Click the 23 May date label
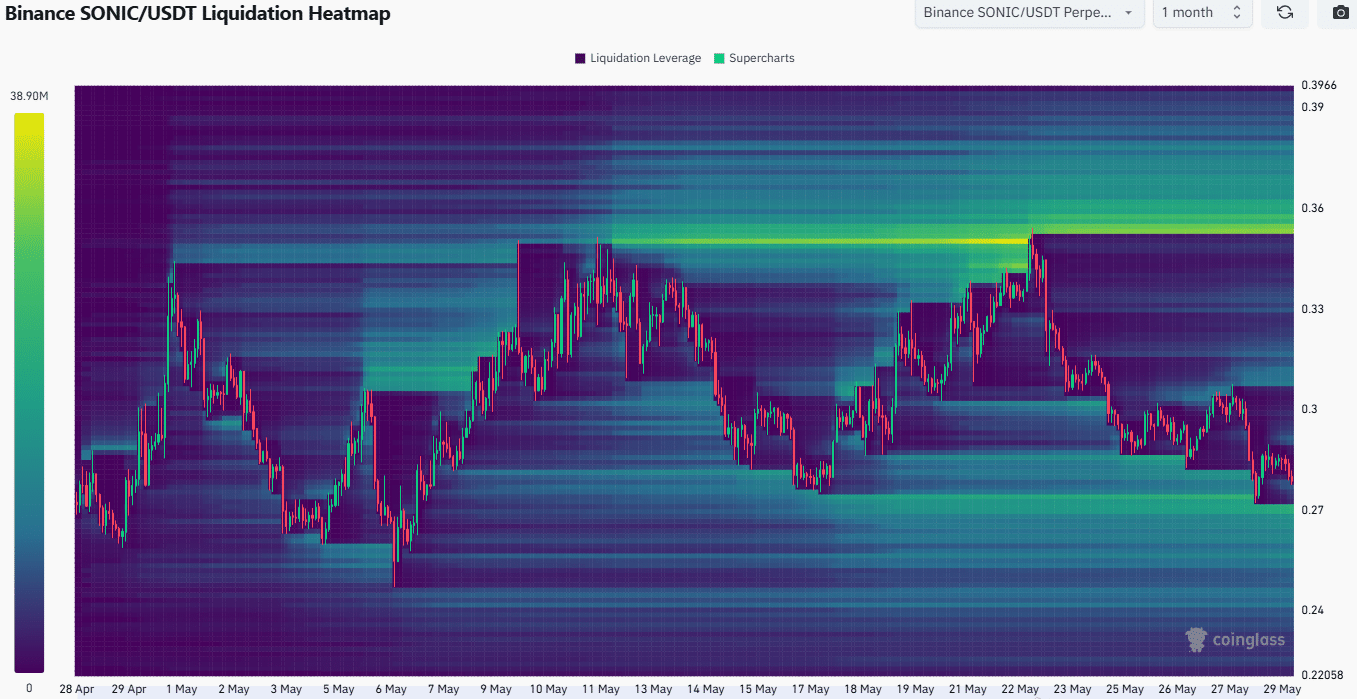This screenshot has height=699, width=1357. pos(1073,689)
